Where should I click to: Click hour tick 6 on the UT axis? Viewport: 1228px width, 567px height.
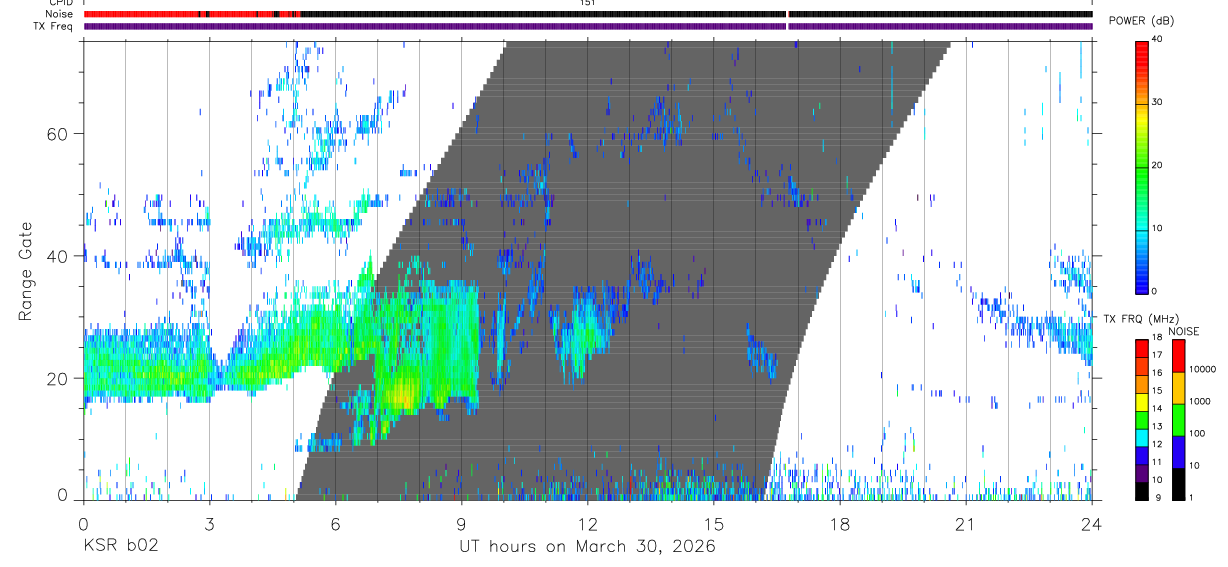(336, 524)
